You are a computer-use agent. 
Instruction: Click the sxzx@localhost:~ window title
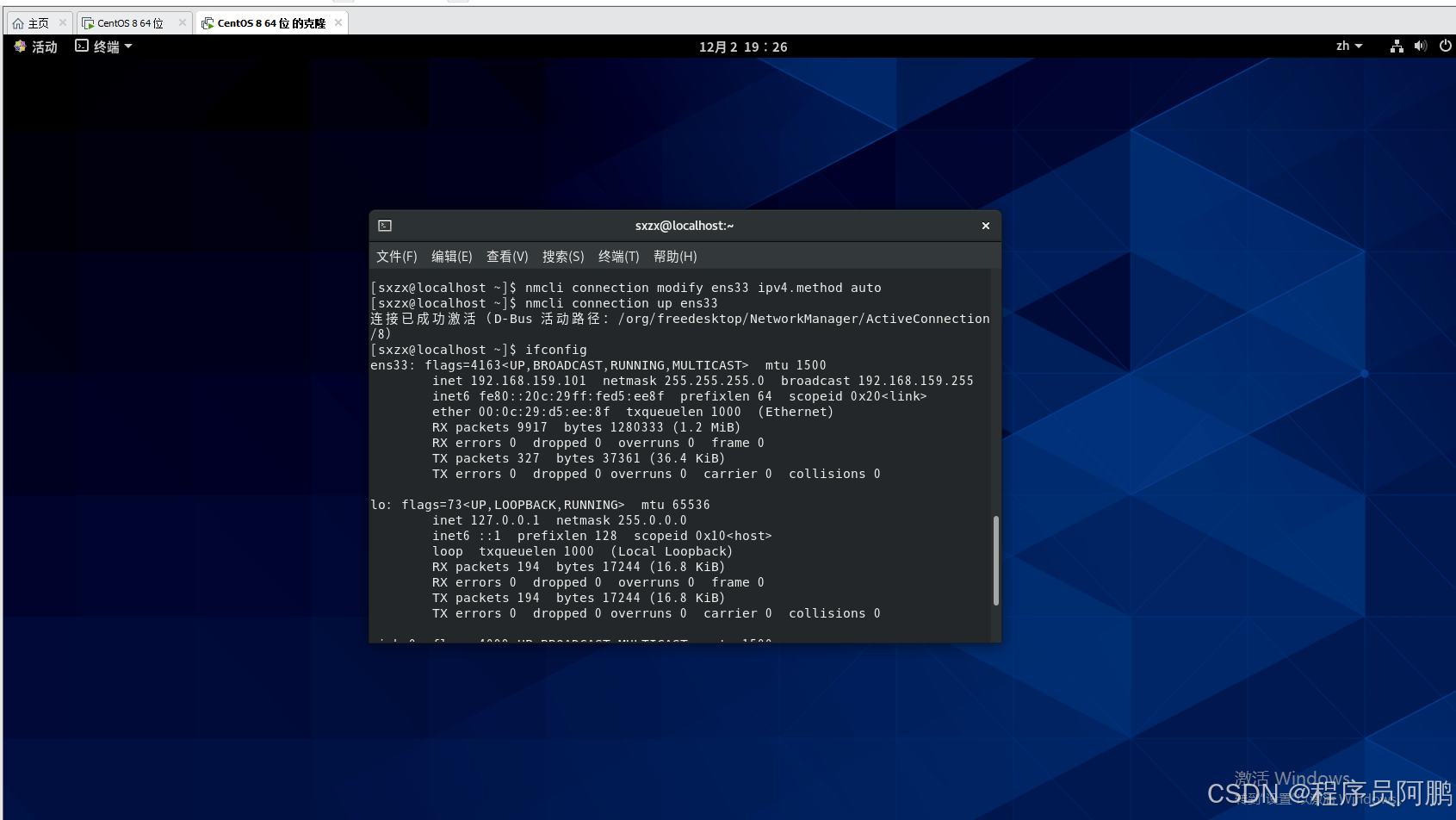coord(685,226)
